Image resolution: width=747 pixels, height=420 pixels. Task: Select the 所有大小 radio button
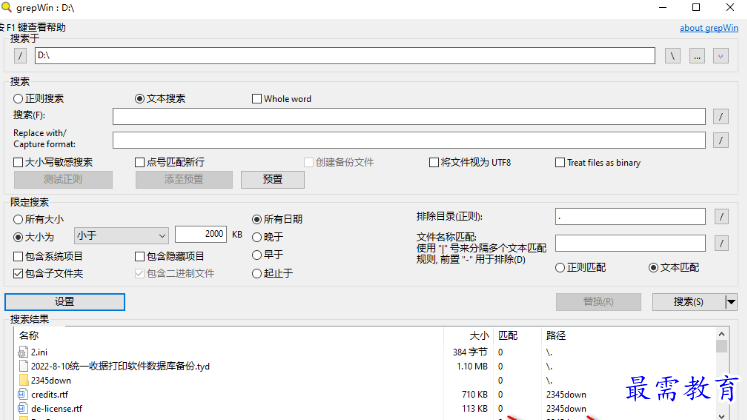pyautogui.click(x=18, y=219)
